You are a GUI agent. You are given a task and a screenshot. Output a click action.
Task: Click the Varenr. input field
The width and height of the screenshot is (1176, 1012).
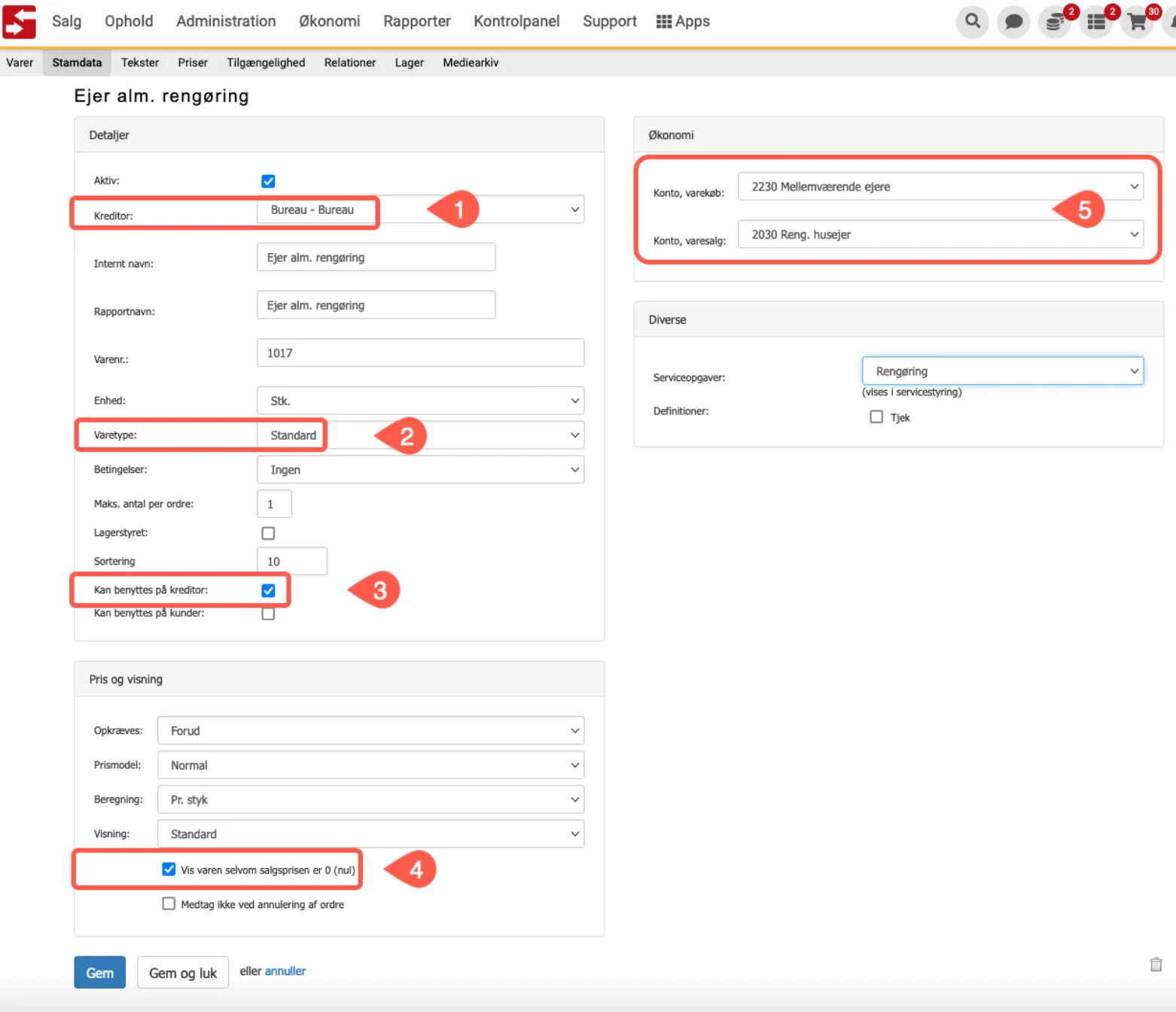pyautogui.click(x=420, y=353)
